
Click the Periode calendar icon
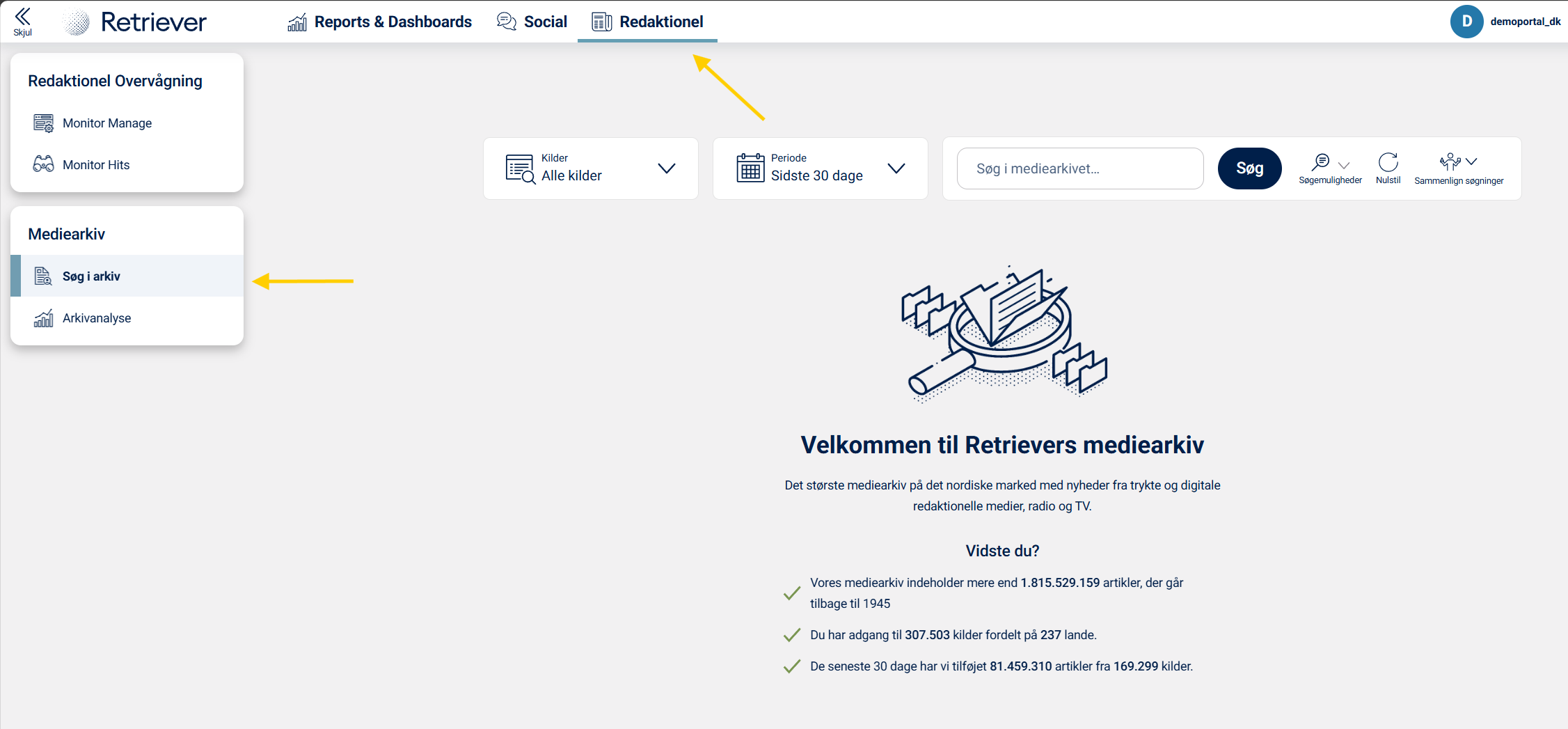pos(750,168)
